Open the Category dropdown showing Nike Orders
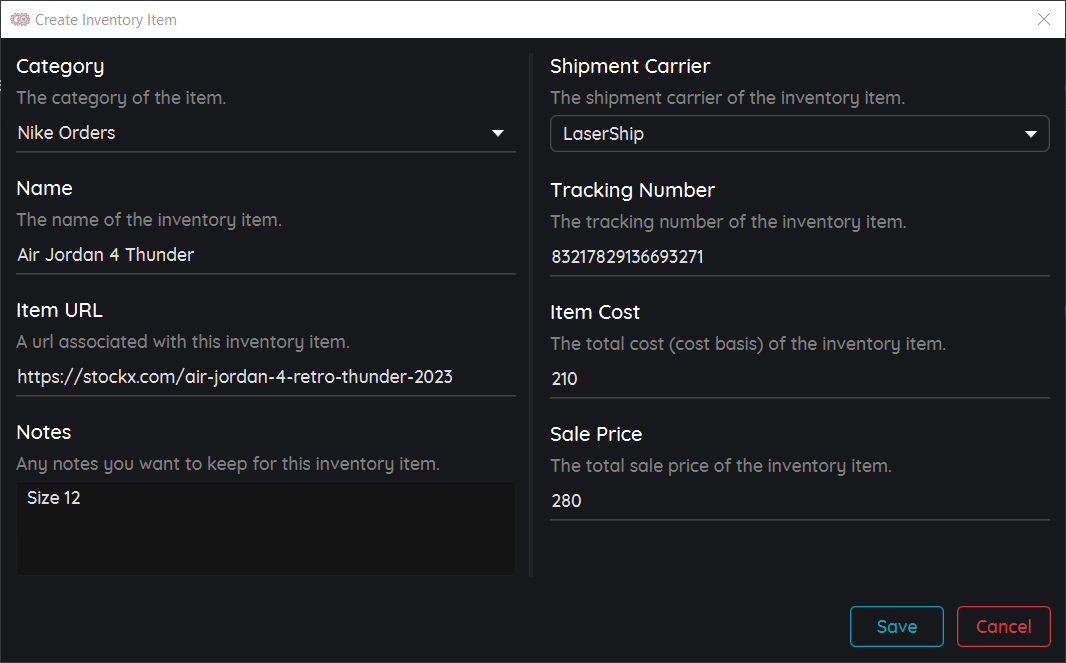This screenshot has width=1066, height=663. point(250,133)
